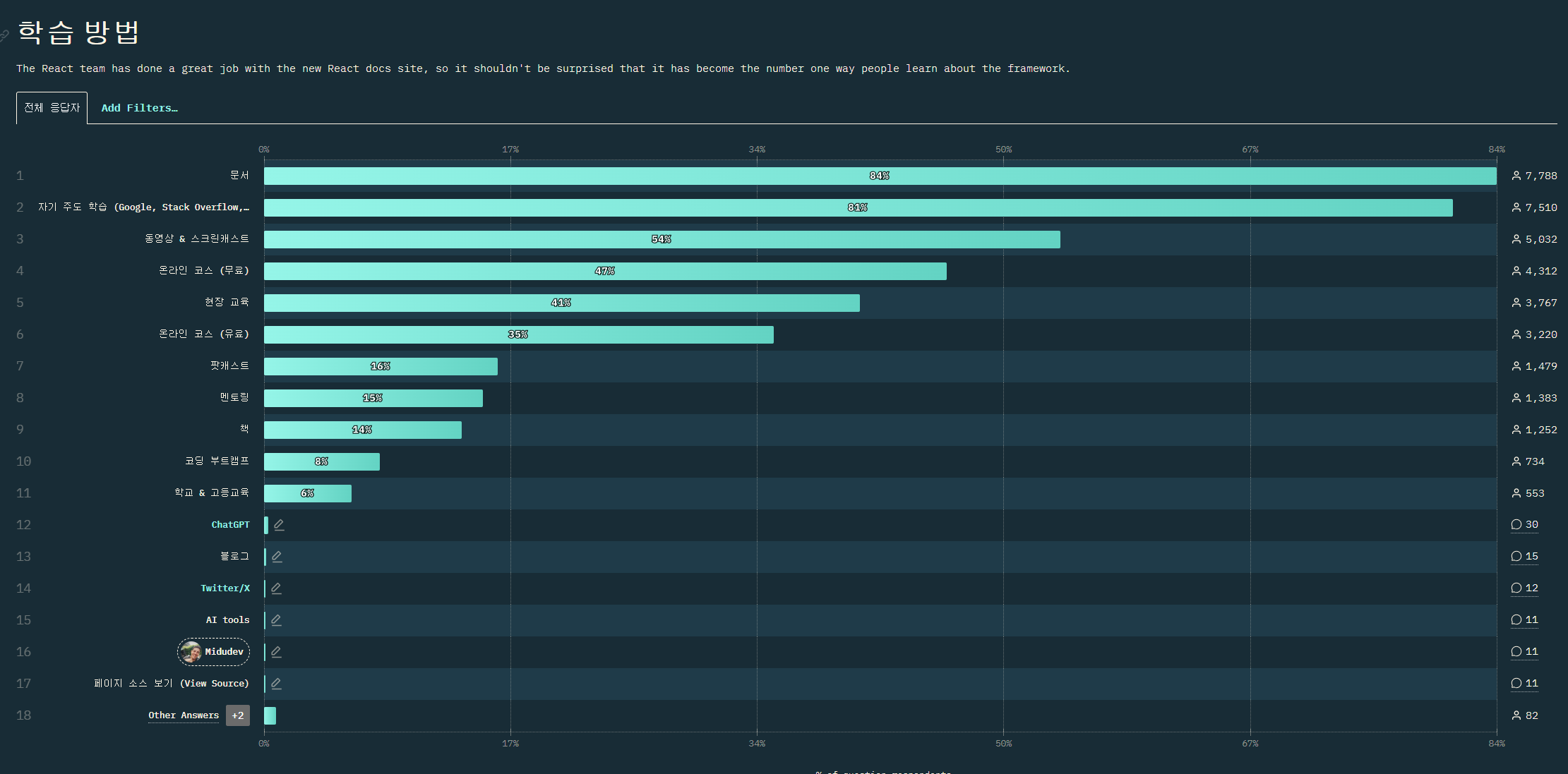Open the Add Filters… selector
Viewport: 1568px width, 774px height.
click(139, 108)
